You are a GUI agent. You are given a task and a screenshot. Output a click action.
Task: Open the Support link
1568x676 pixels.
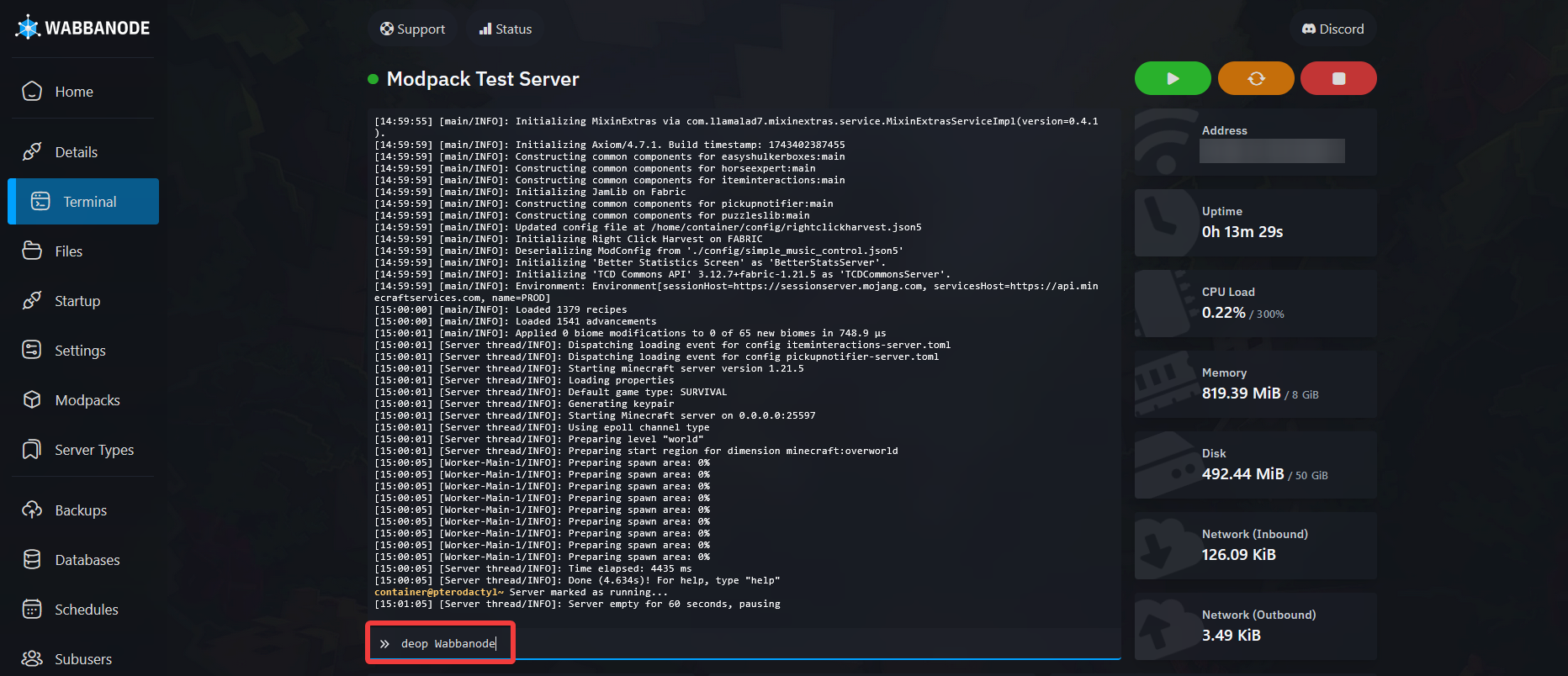pyautogui.click(x=412, y=29)
